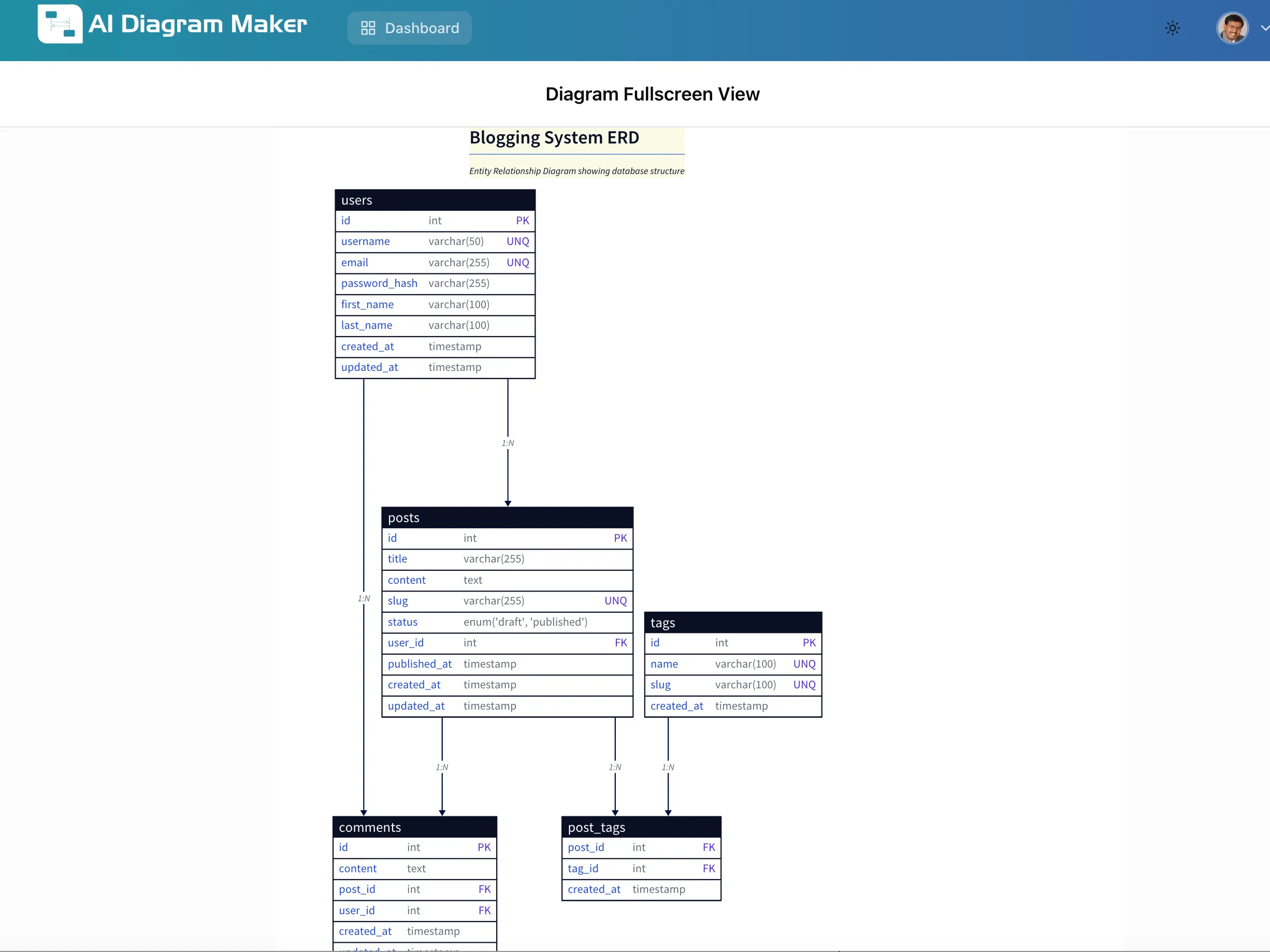Click the Diagram Fullscreen View heading
Screen dimensions: 1270x952
point(652,94)
